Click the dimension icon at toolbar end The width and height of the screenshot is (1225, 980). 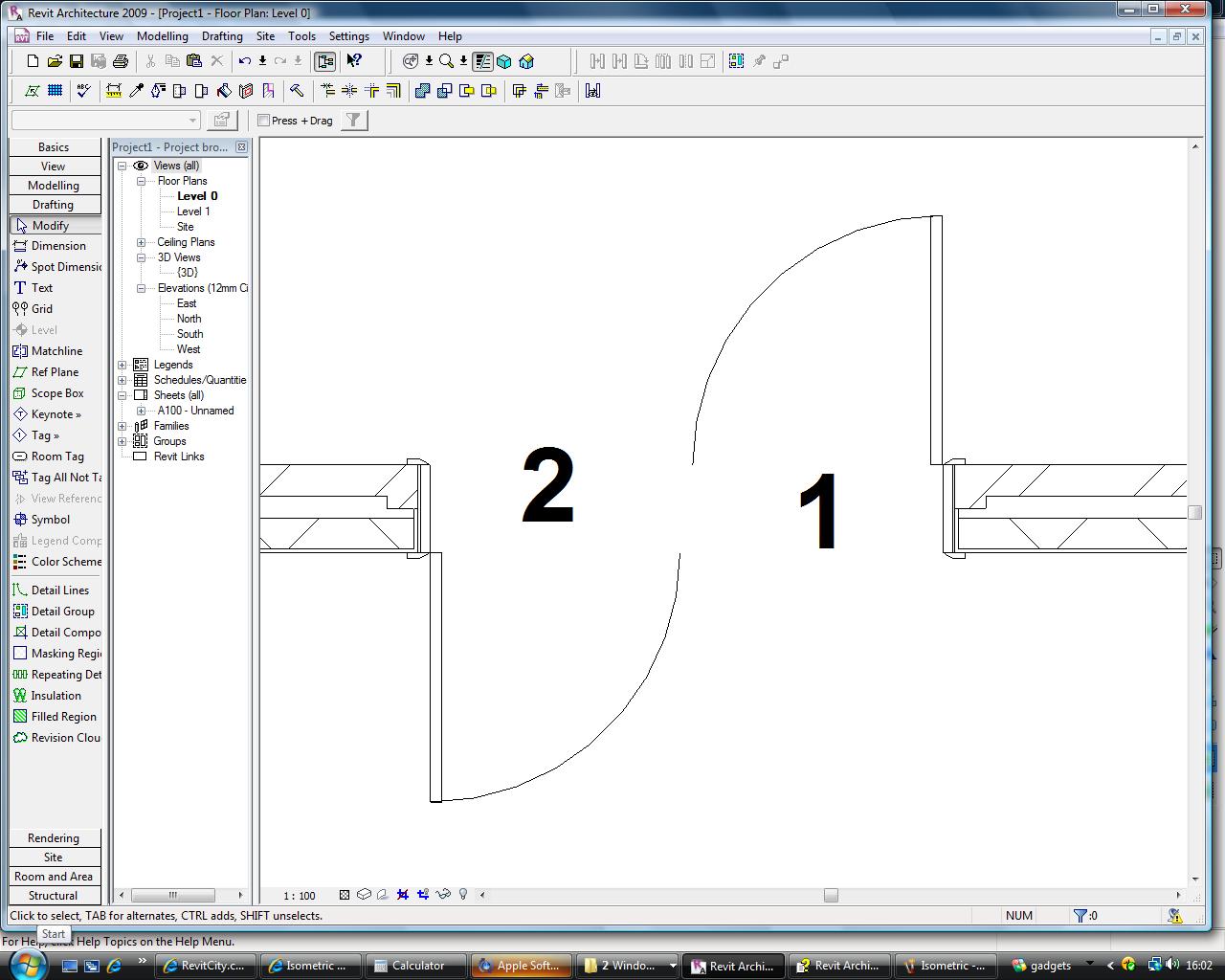click(x=593, y=91)
